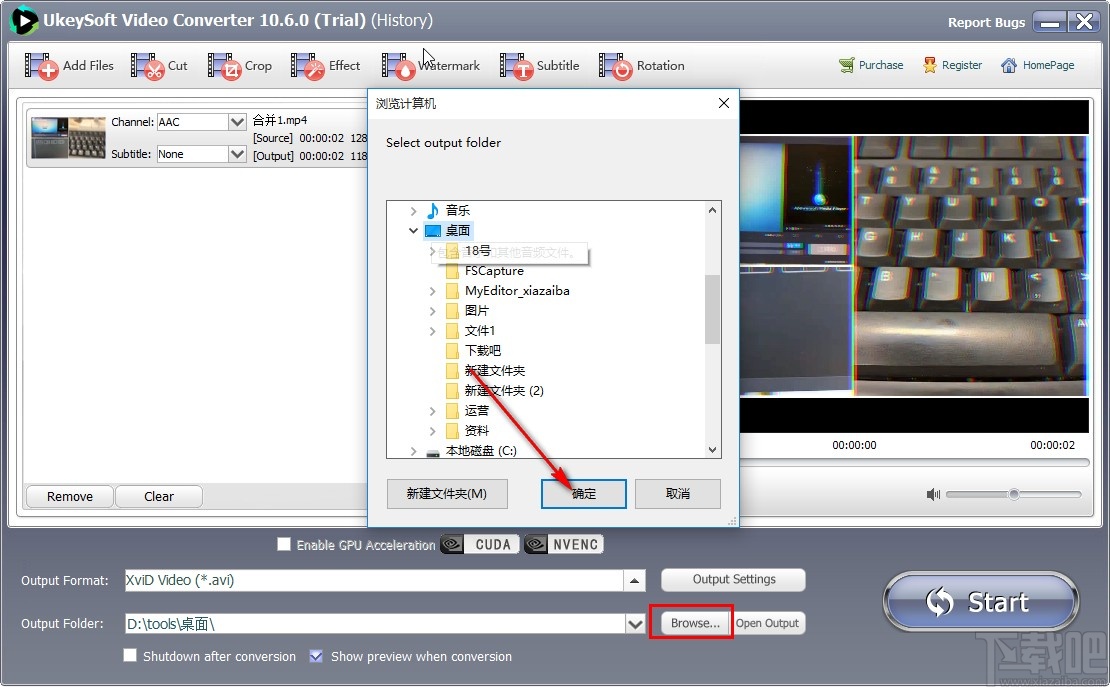Click the Browse... button
The height and width of the screenshot is (687, 1110).
click(695, 623)
